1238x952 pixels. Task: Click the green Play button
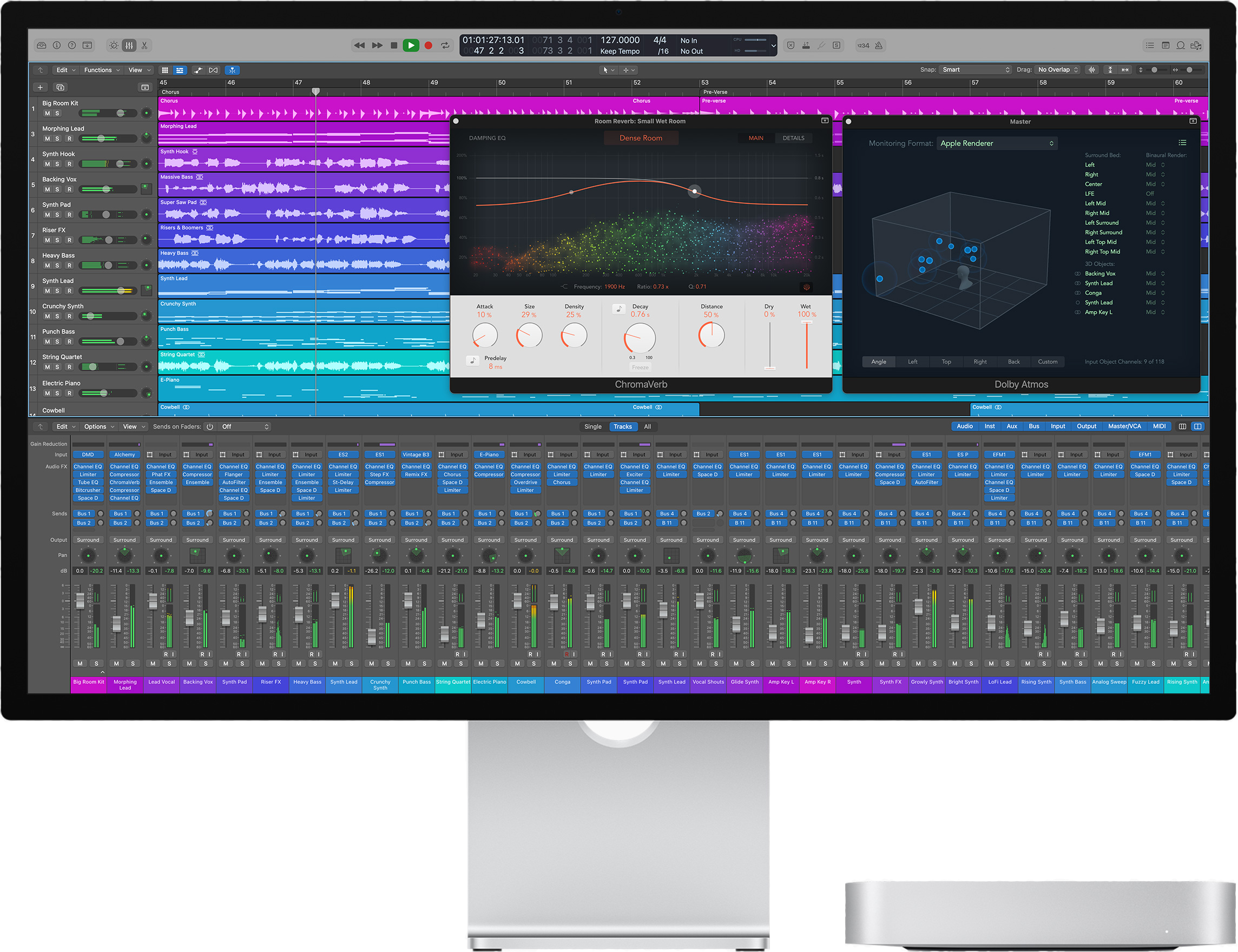[411, 45]
